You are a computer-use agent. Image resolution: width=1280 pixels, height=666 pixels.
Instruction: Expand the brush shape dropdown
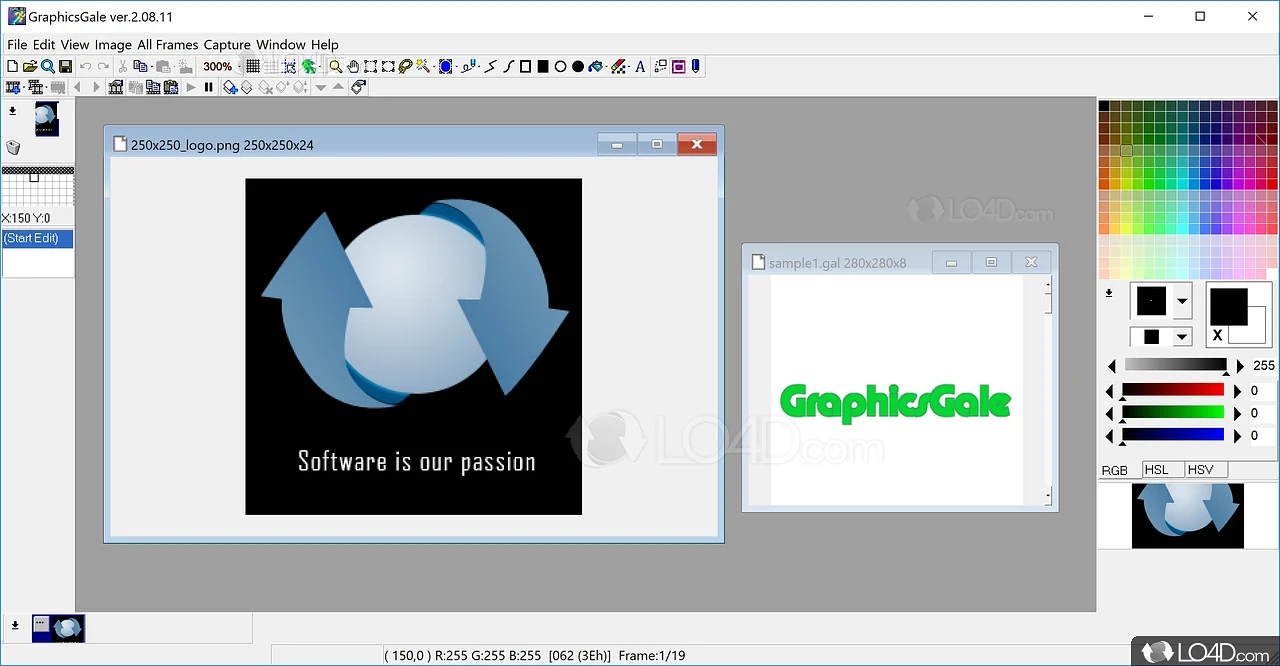tap(1182, 301)
